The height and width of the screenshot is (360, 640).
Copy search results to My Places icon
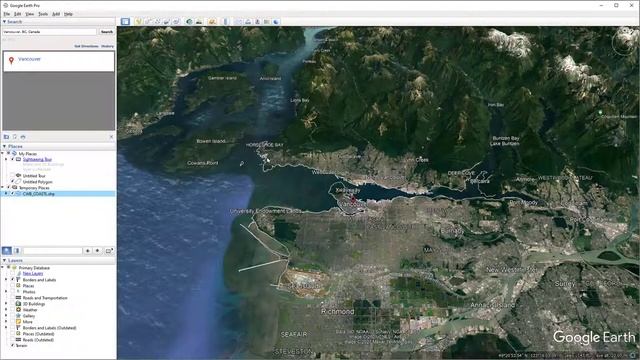point(7,137)
